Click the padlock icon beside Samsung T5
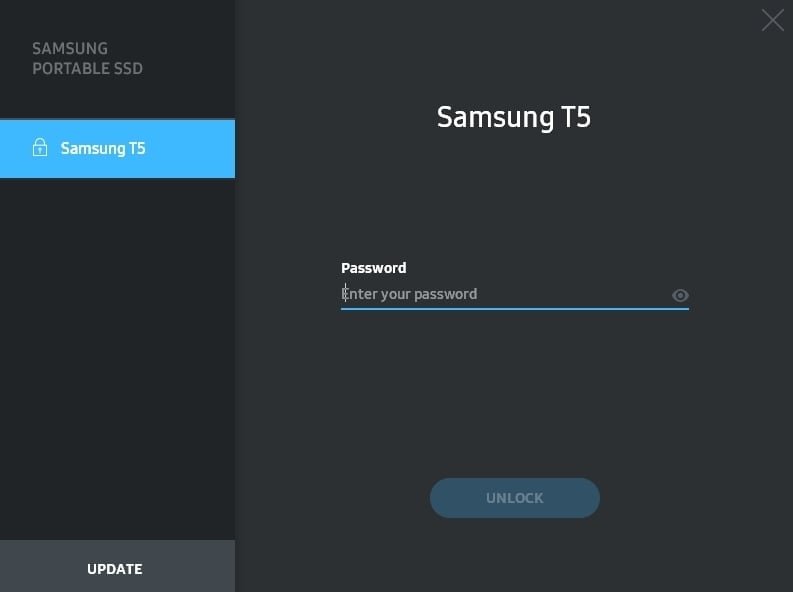The width and height of the screenshot is (793, 592). (40, 148)
